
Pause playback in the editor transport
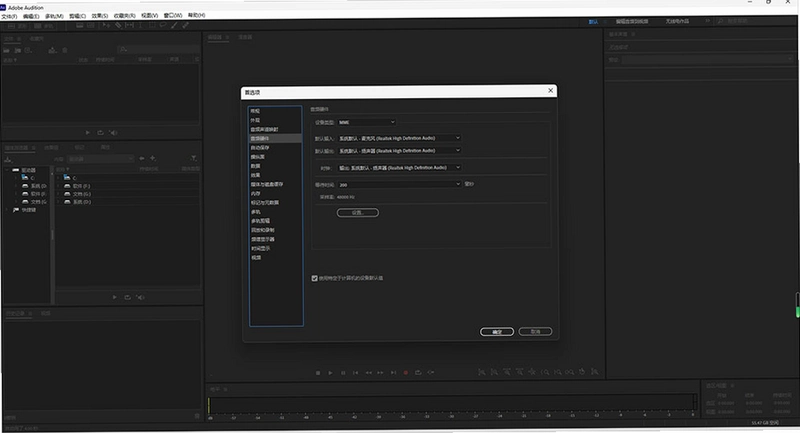click(x=343, y=373)
